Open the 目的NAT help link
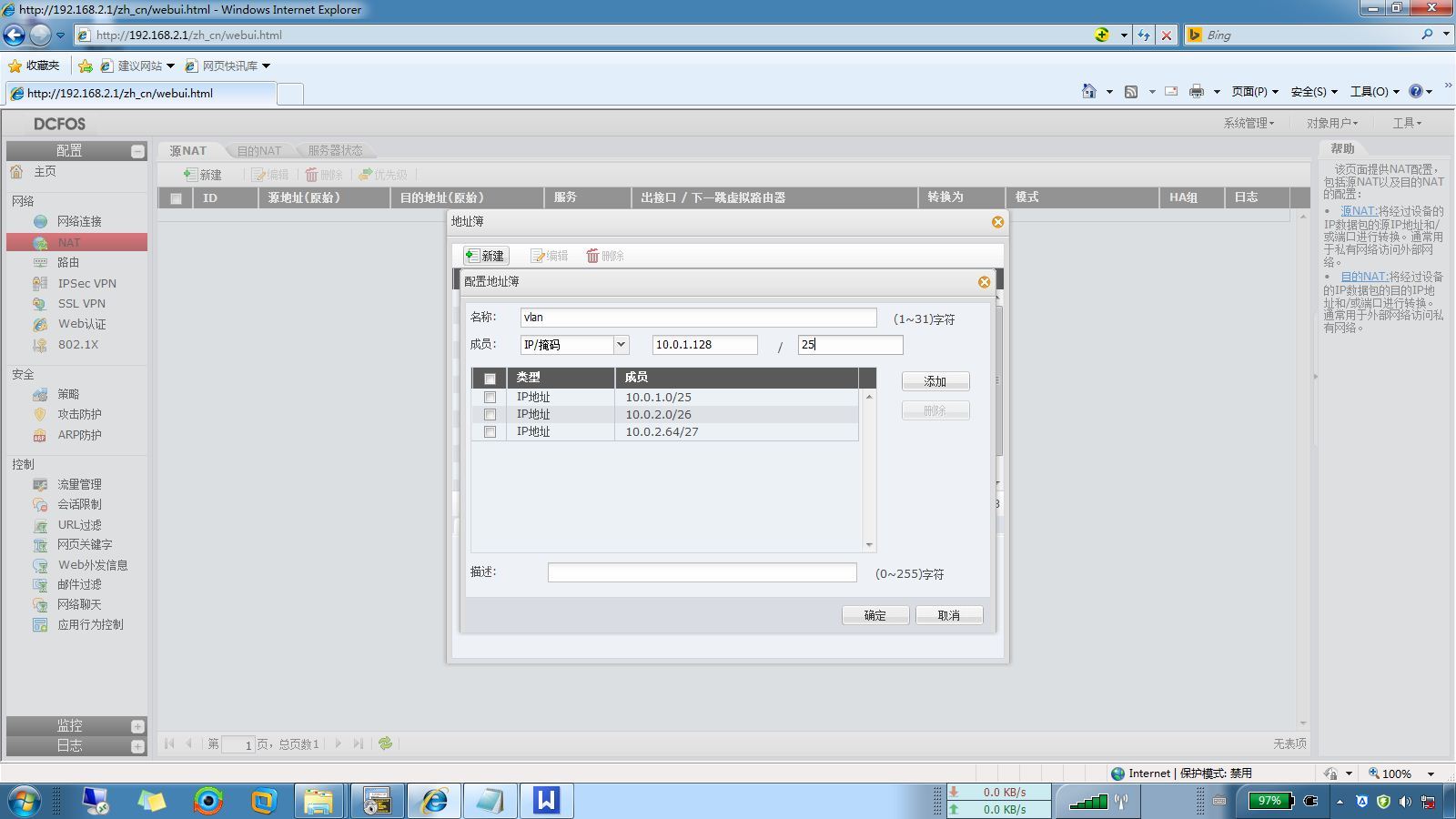Screen dimensions: 1456x819 pos(1364,277)
